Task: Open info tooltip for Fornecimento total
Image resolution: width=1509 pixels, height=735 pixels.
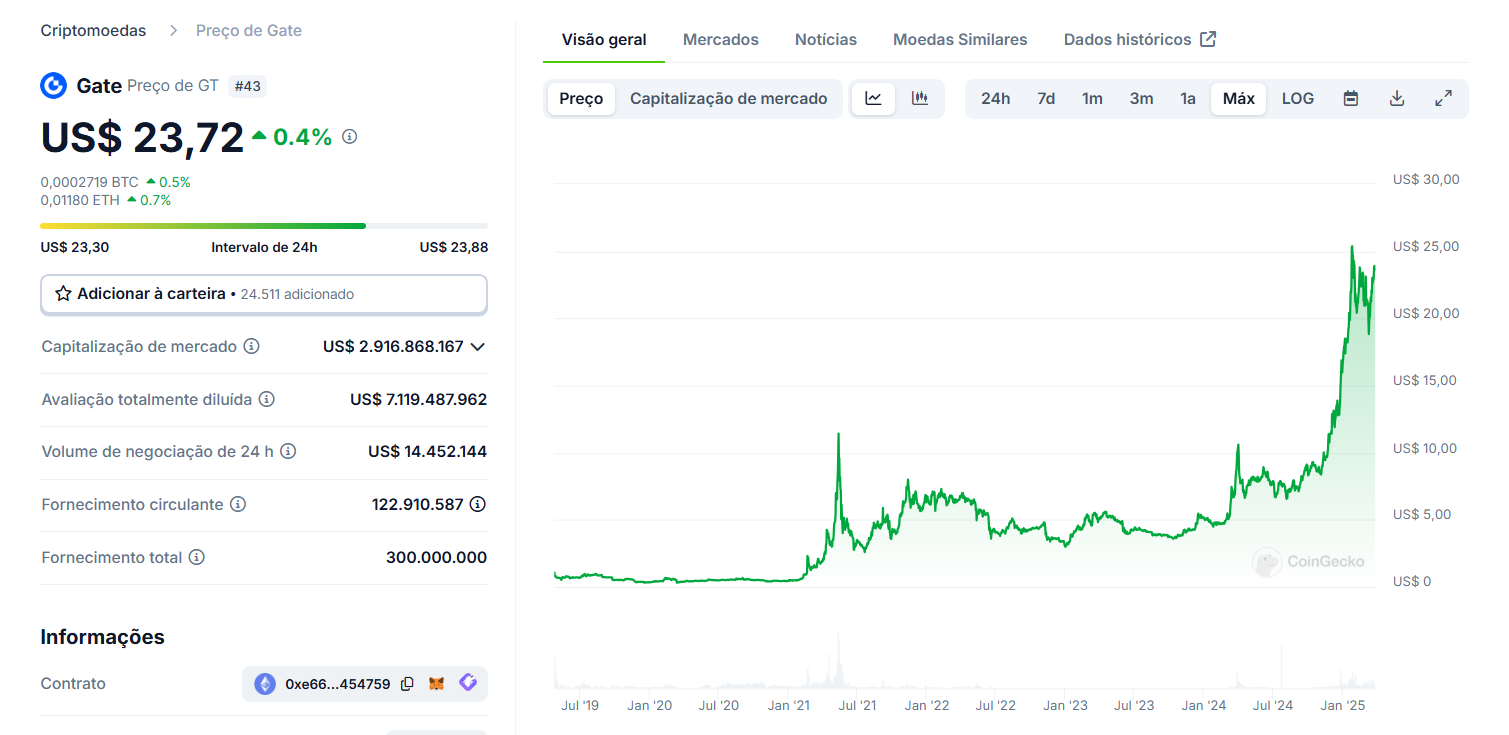Action: 197,557
